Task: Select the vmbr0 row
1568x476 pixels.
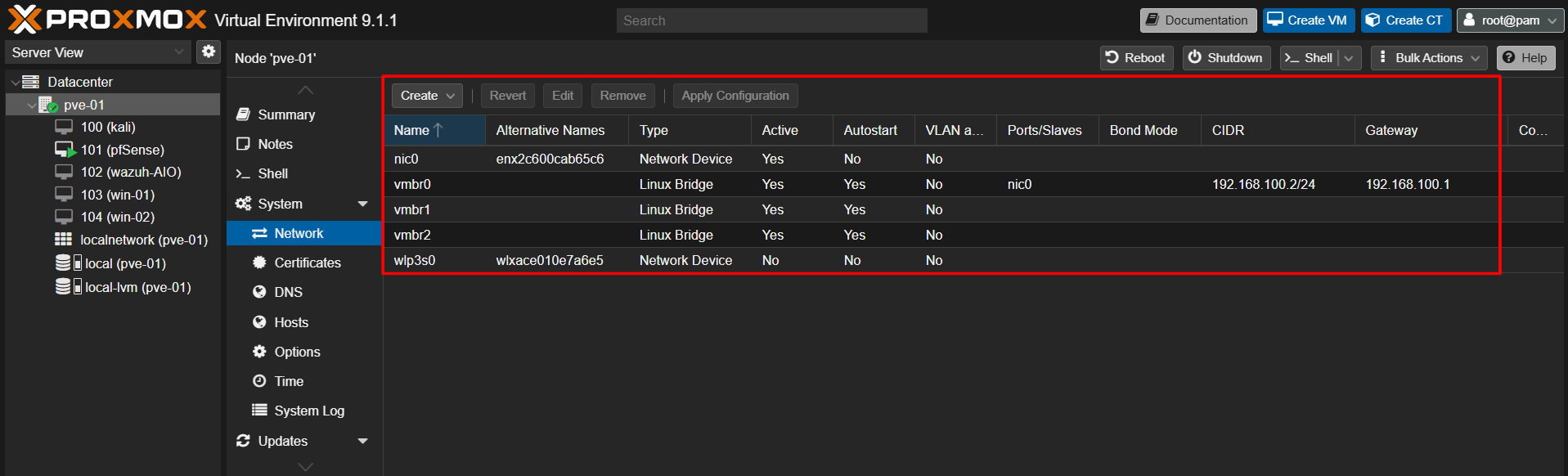Action: tap(973, 184)
